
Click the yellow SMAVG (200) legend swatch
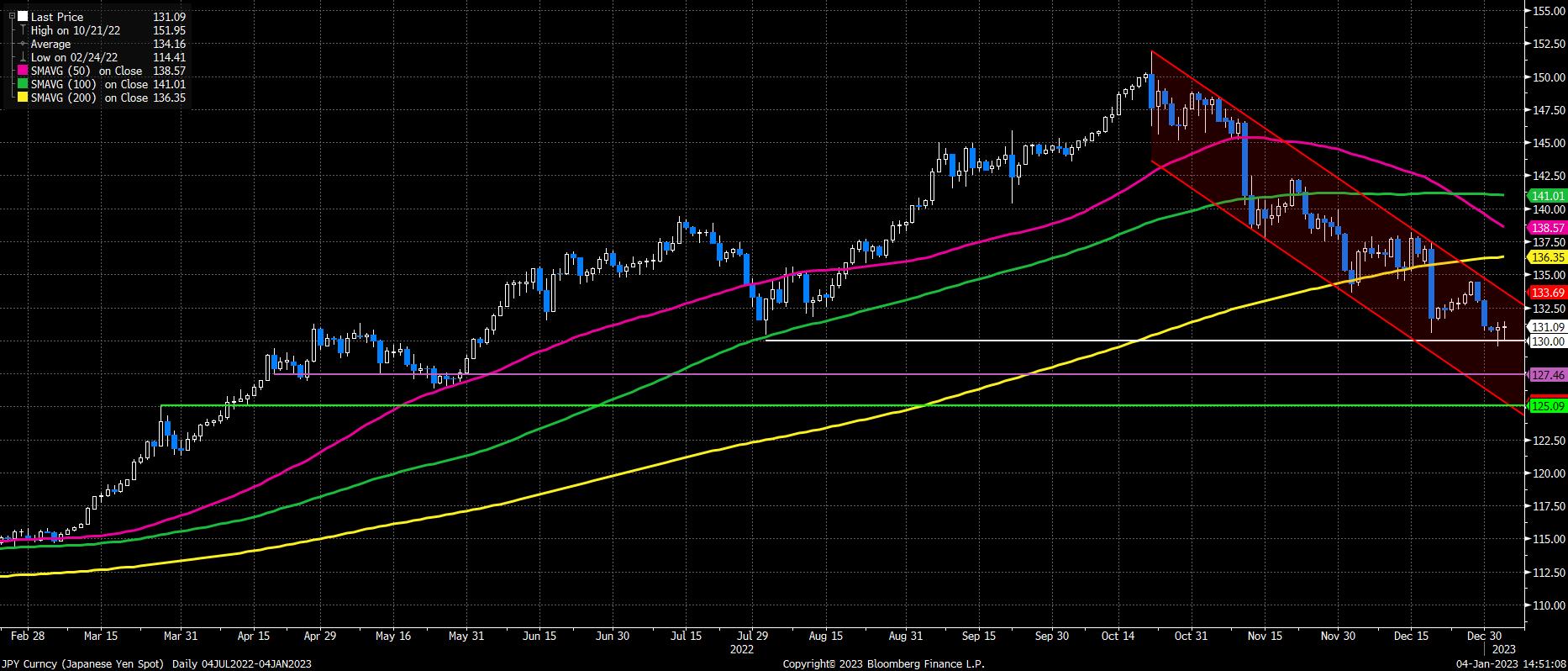pyautogui.click(x=23, y=98)
